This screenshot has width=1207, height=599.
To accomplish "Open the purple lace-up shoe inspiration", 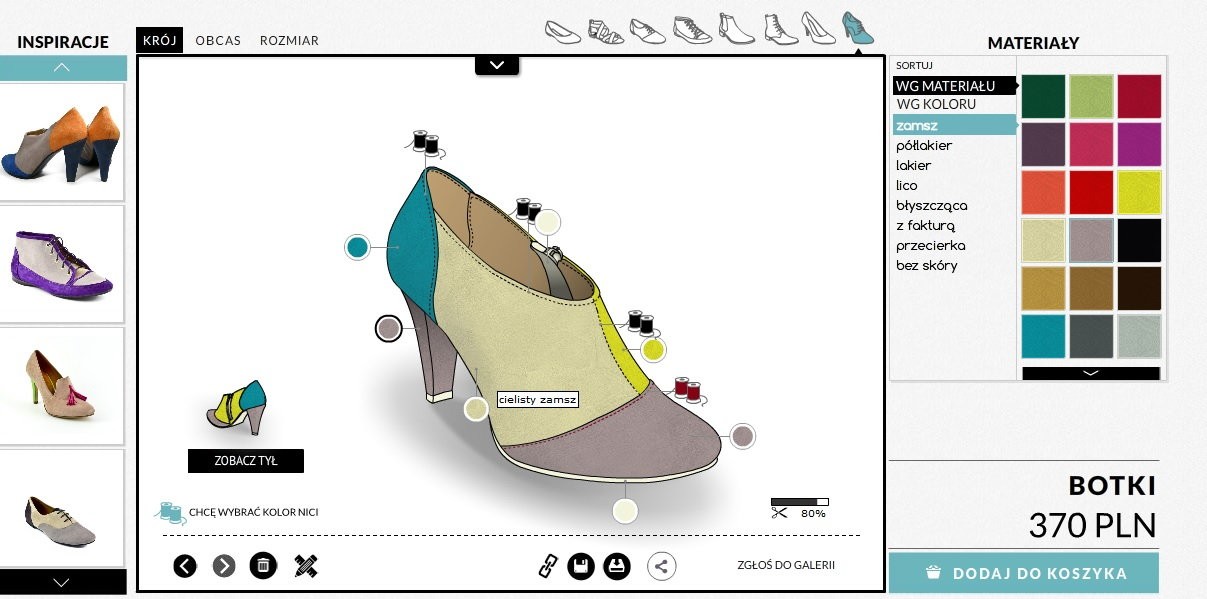I will coord(61,263).
